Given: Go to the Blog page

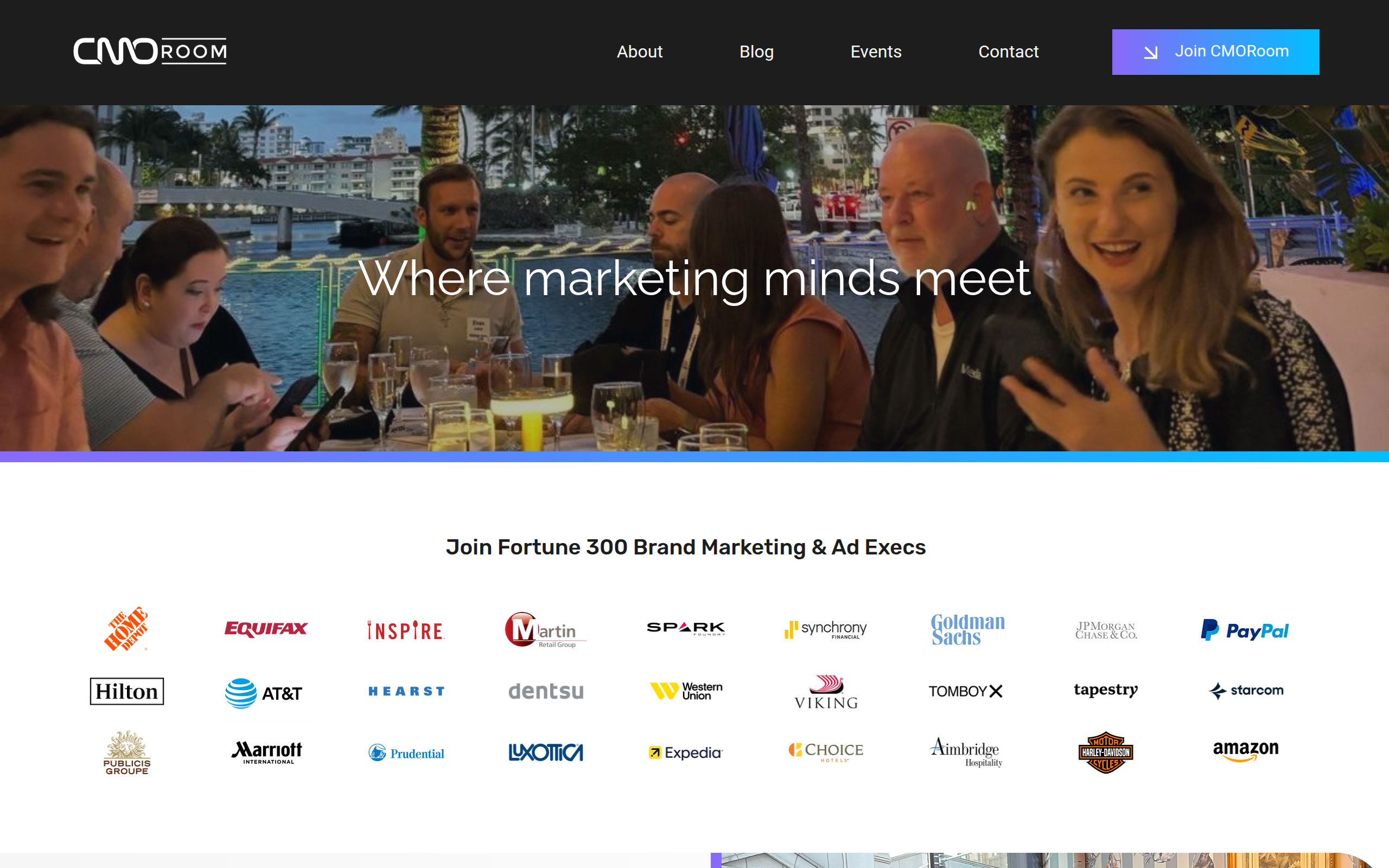Looking at the screenshot, I should click(756, 52).
